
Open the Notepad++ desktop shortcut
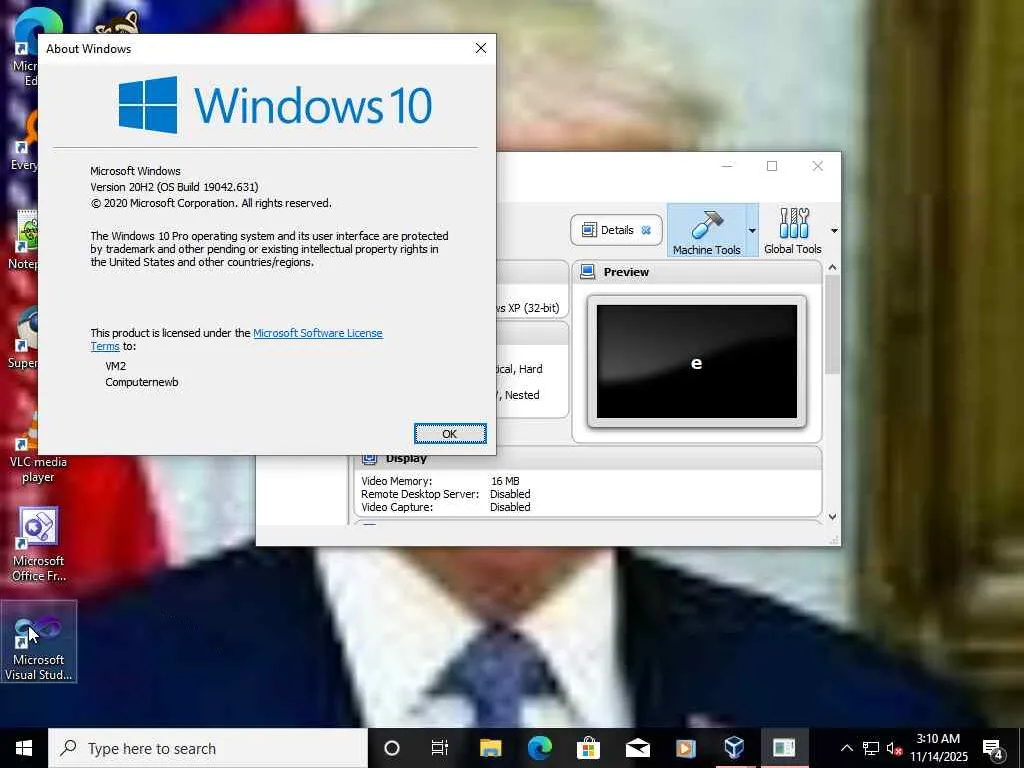tap(25, 240)
